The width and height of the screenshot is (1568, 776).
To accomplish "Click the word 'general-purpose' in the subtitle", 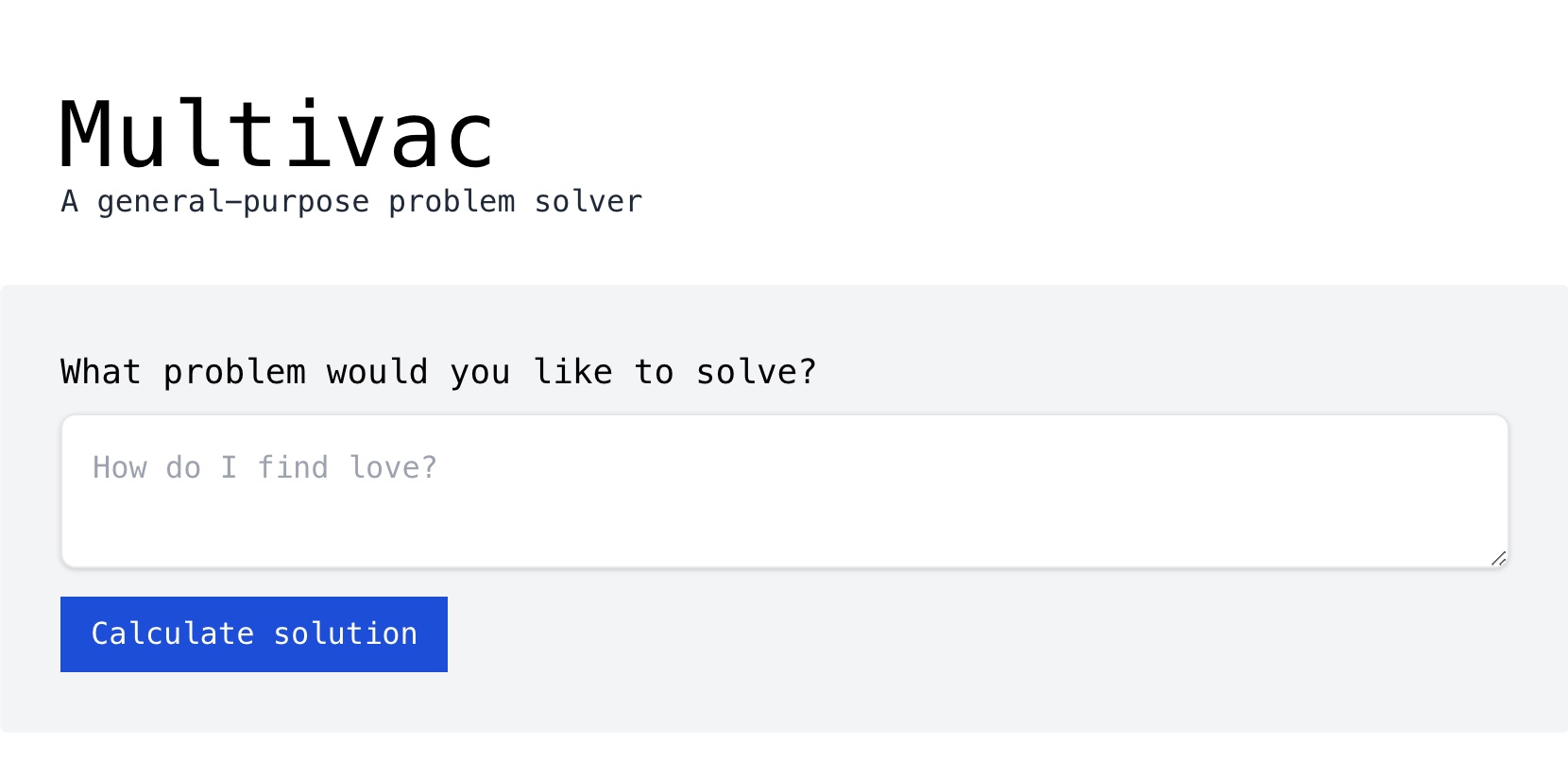I will (232, 202).
